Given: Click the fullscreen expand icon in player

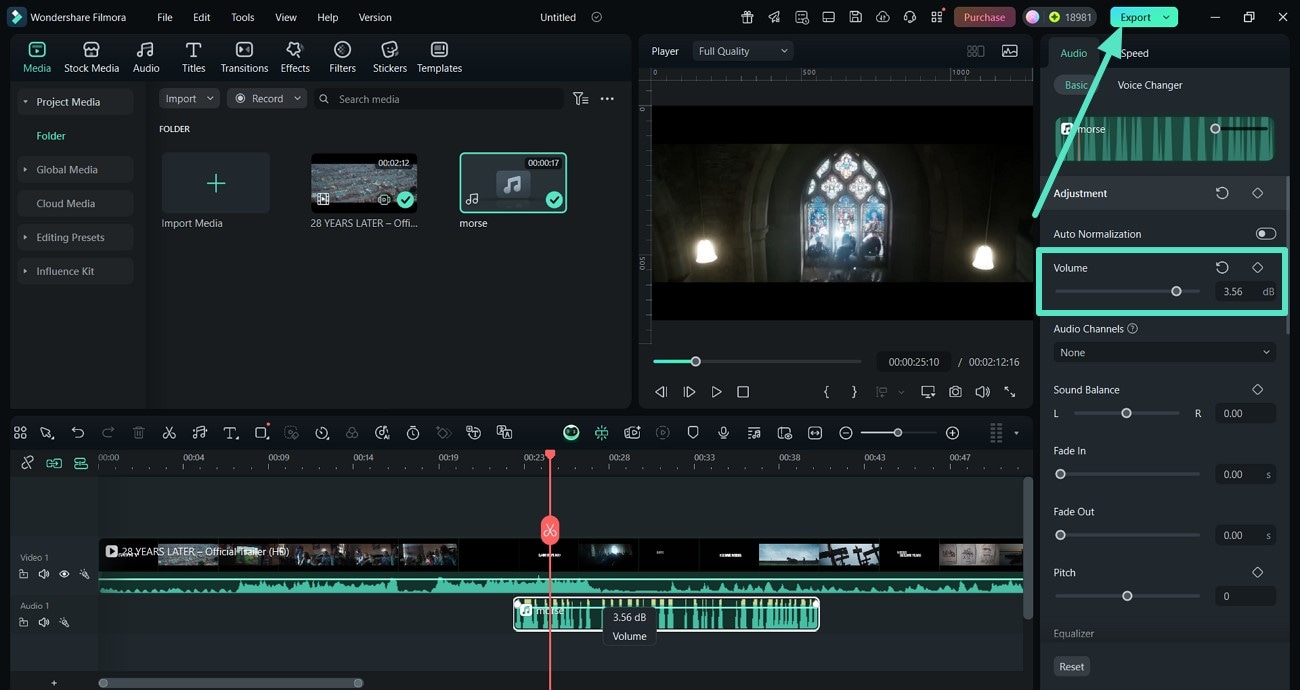Looking at the screenshot, I should point(1010,392).
